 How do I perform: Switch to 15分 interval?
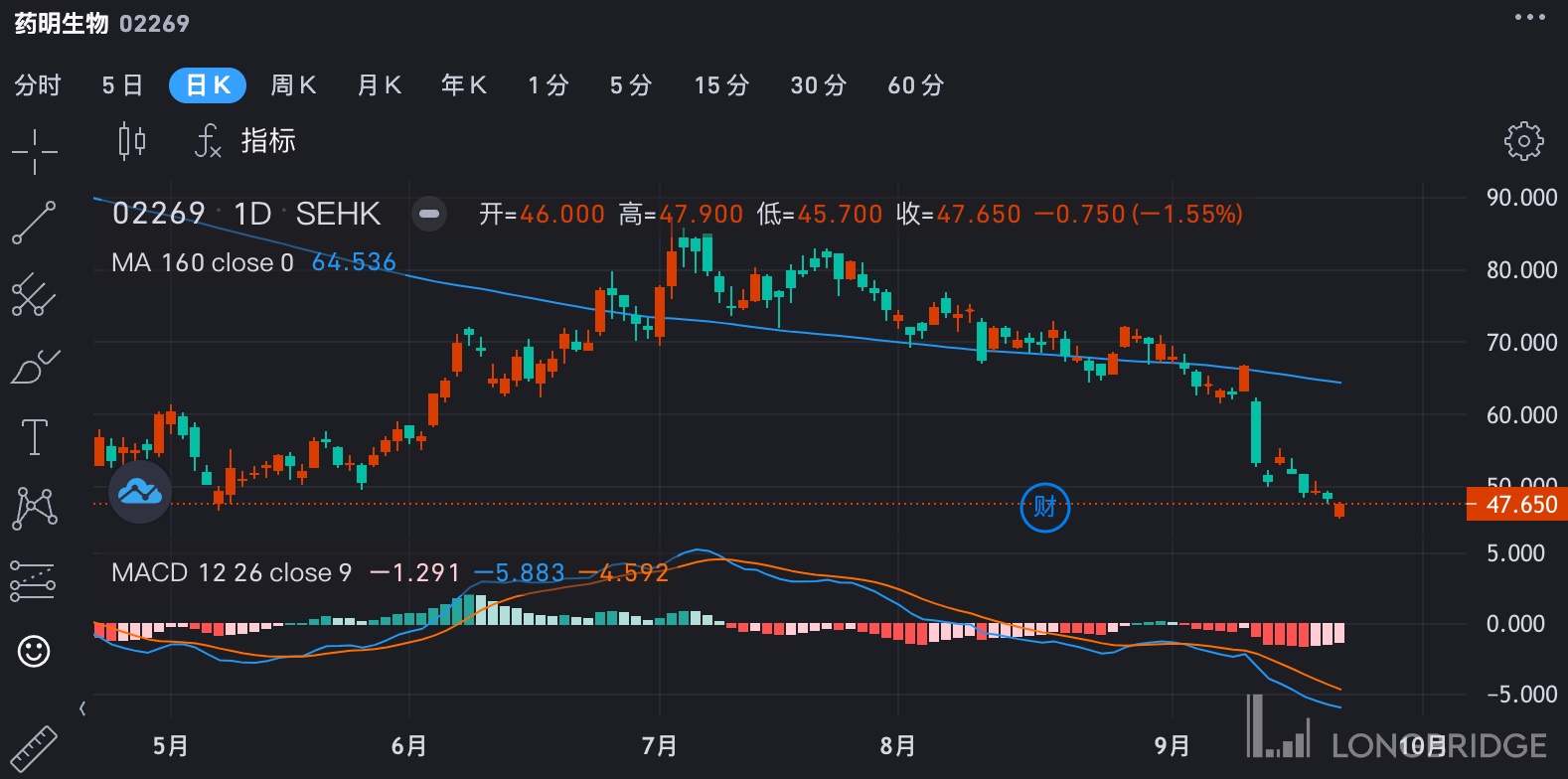pyautogui.click(x=721, y=85)
